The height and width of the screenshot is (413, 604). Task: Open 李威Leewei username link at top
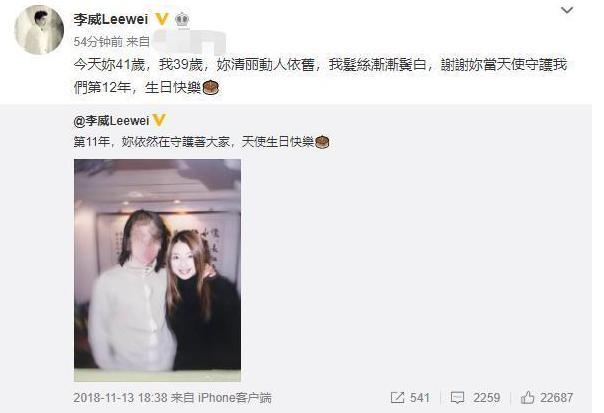111,19
